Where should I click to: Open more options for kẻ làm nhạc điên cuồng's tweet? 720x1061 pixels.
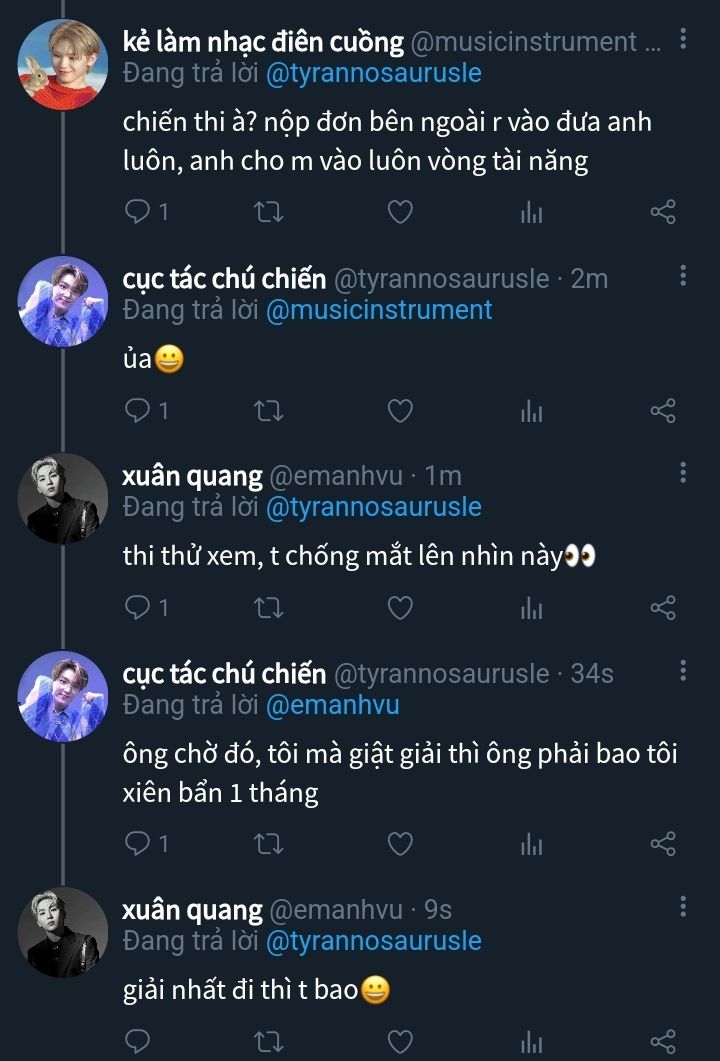683,40
